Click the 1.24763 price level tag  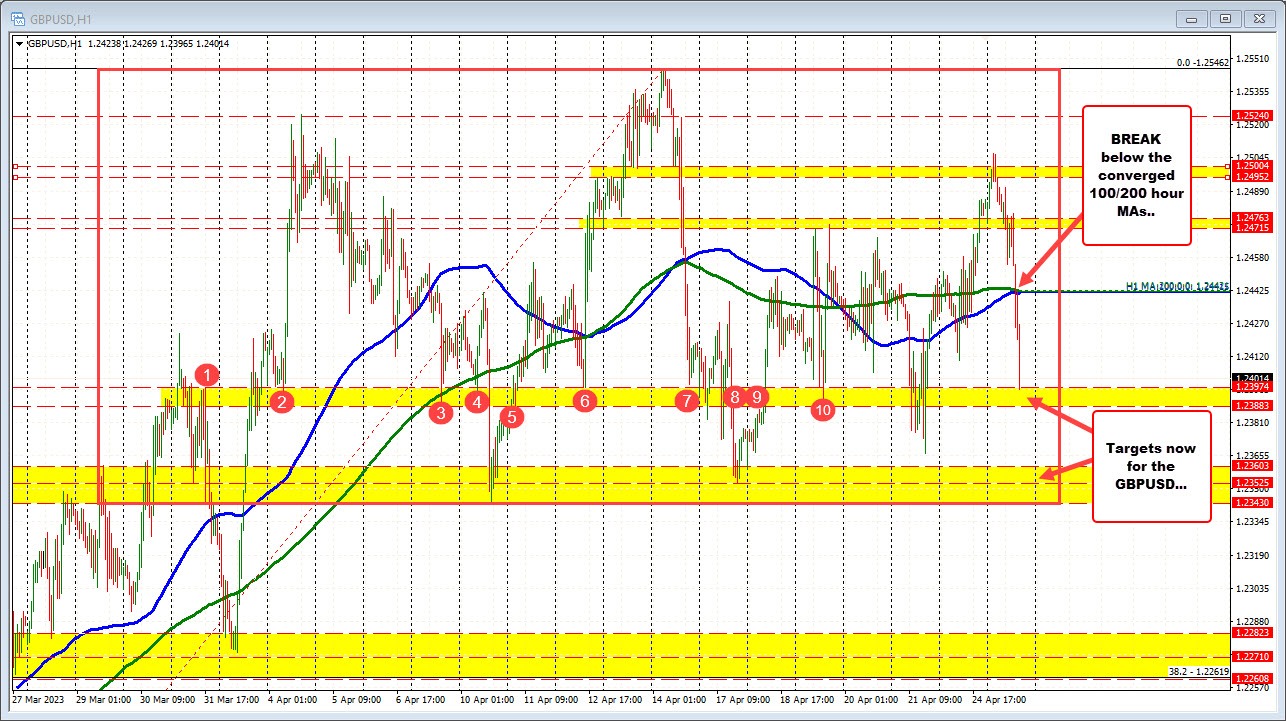pos(1254,217)
